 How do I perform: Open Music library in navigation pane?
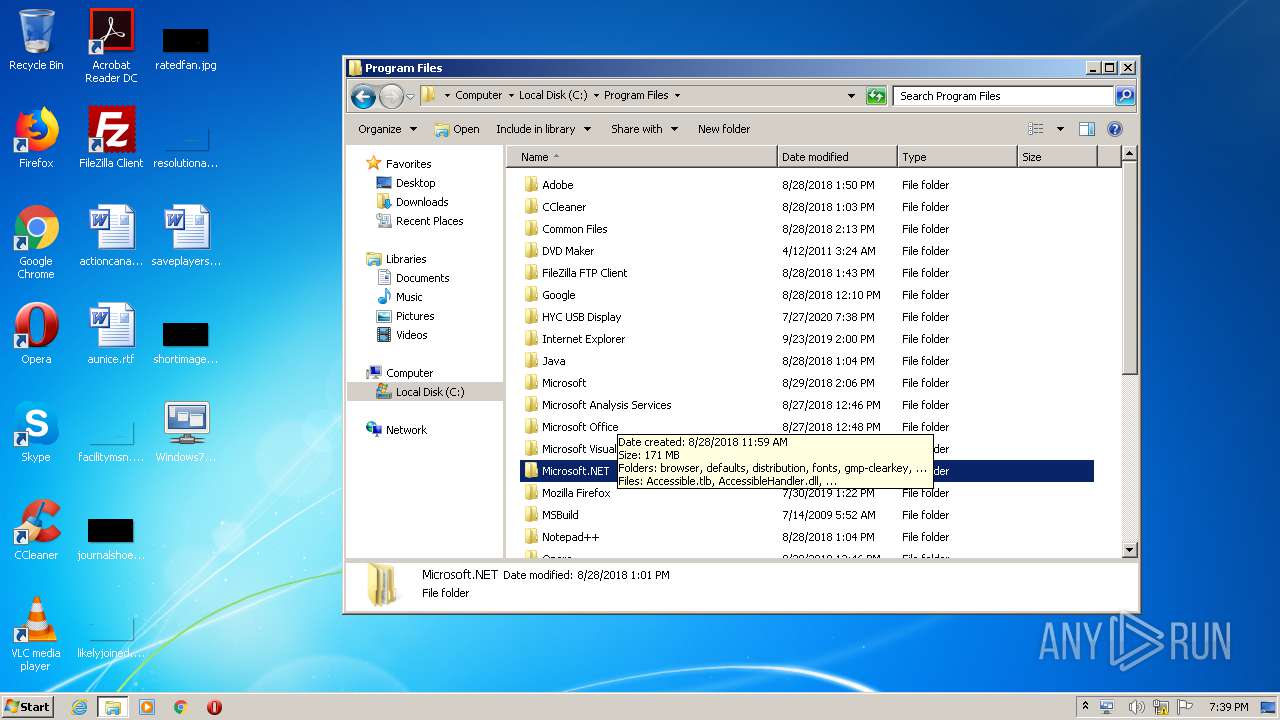409,297
